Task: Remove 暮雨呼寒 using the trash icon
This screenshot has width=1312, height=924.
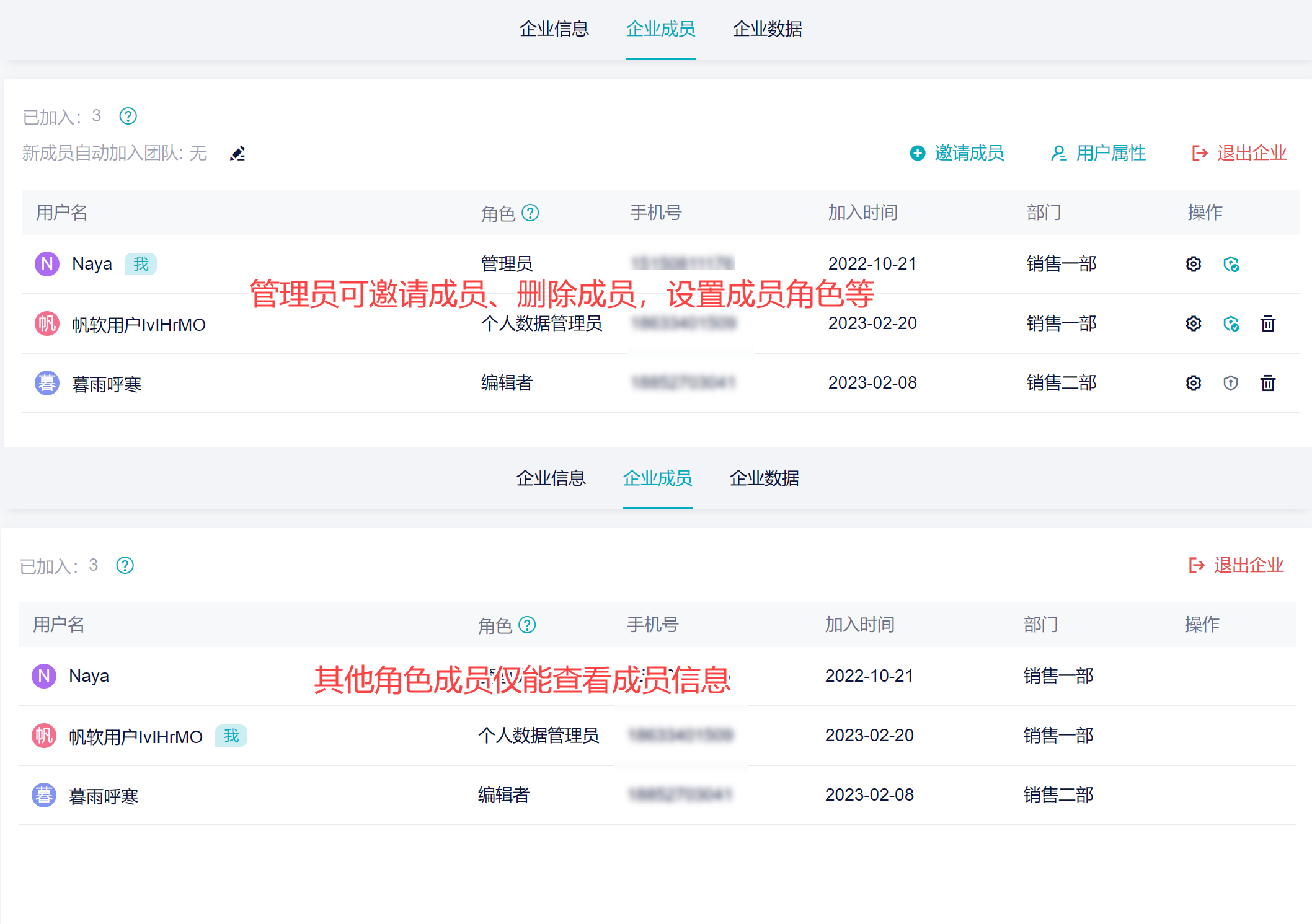Action: tap(1267, 383)
